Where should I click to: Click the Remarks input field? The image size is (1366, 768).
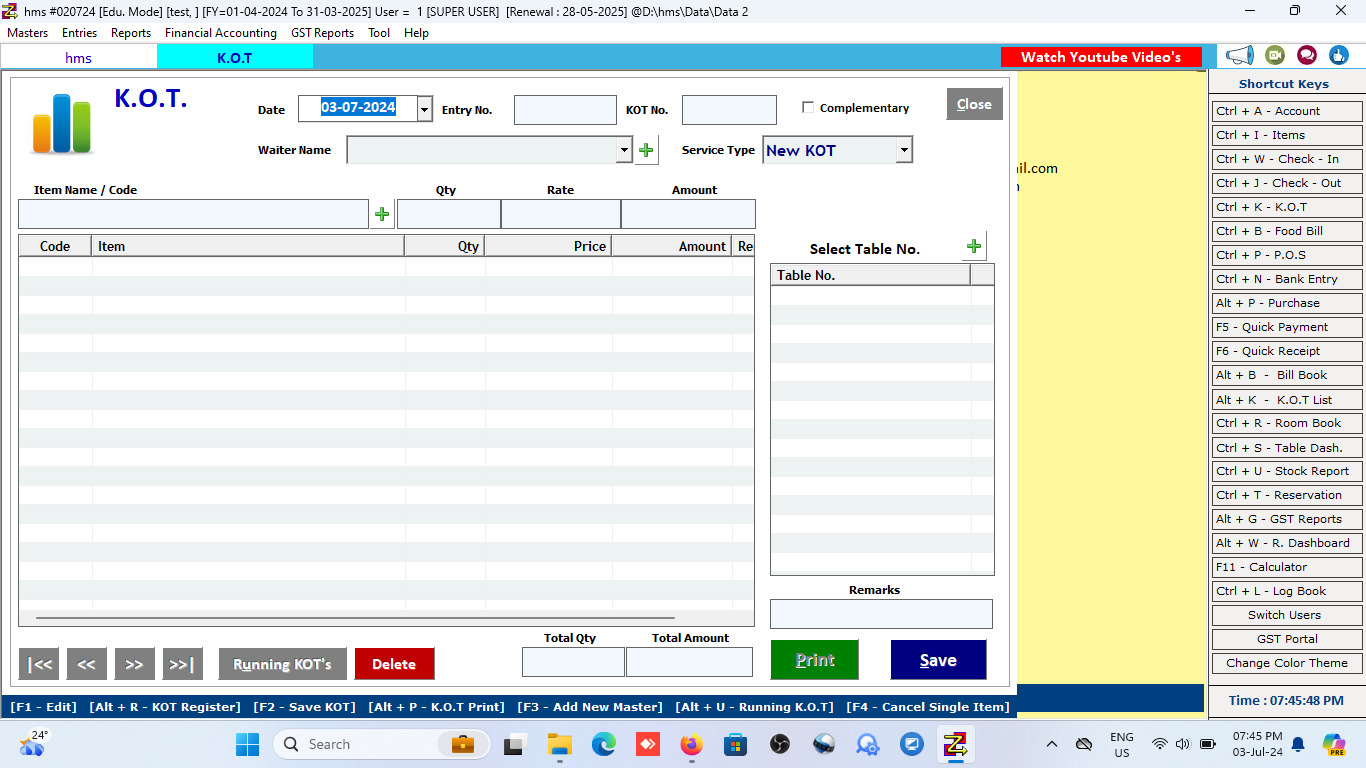pos(881,614)
